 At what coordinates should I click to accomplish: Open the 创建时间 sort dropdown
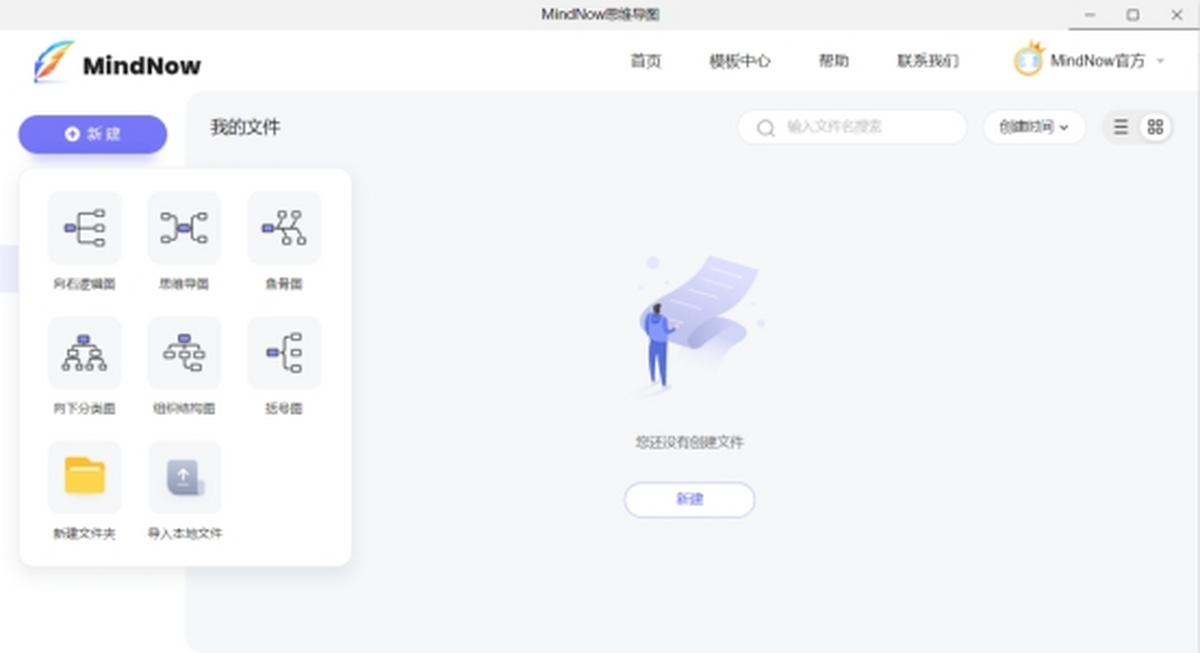coord(1033,128)
